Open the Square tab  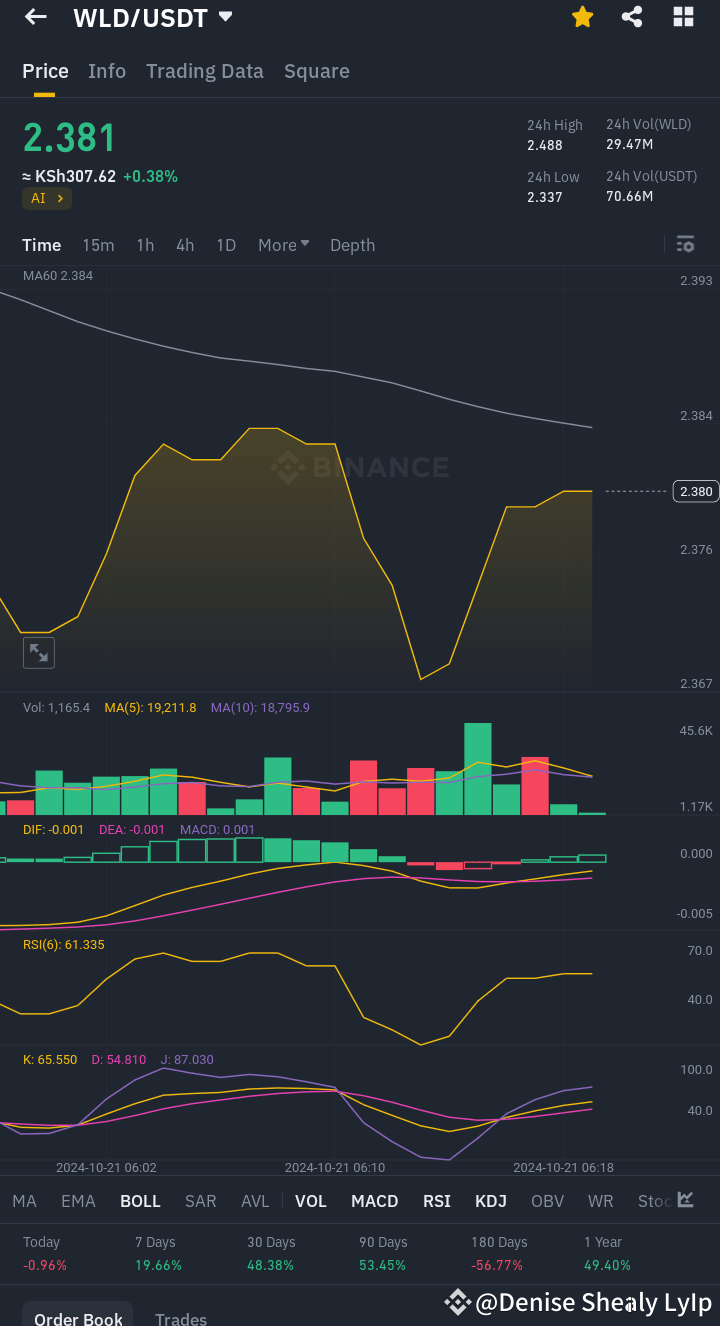(x=317, y=71)
